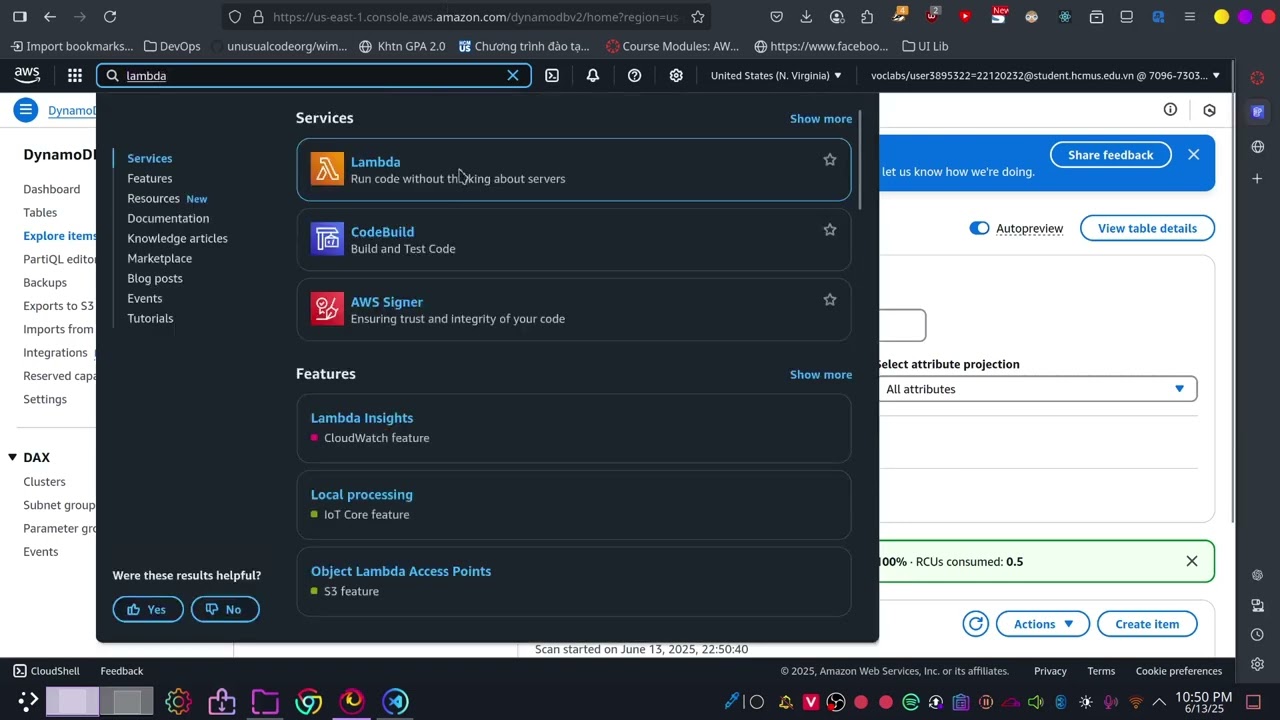Open browser downloads panel

tap(806, 16)
